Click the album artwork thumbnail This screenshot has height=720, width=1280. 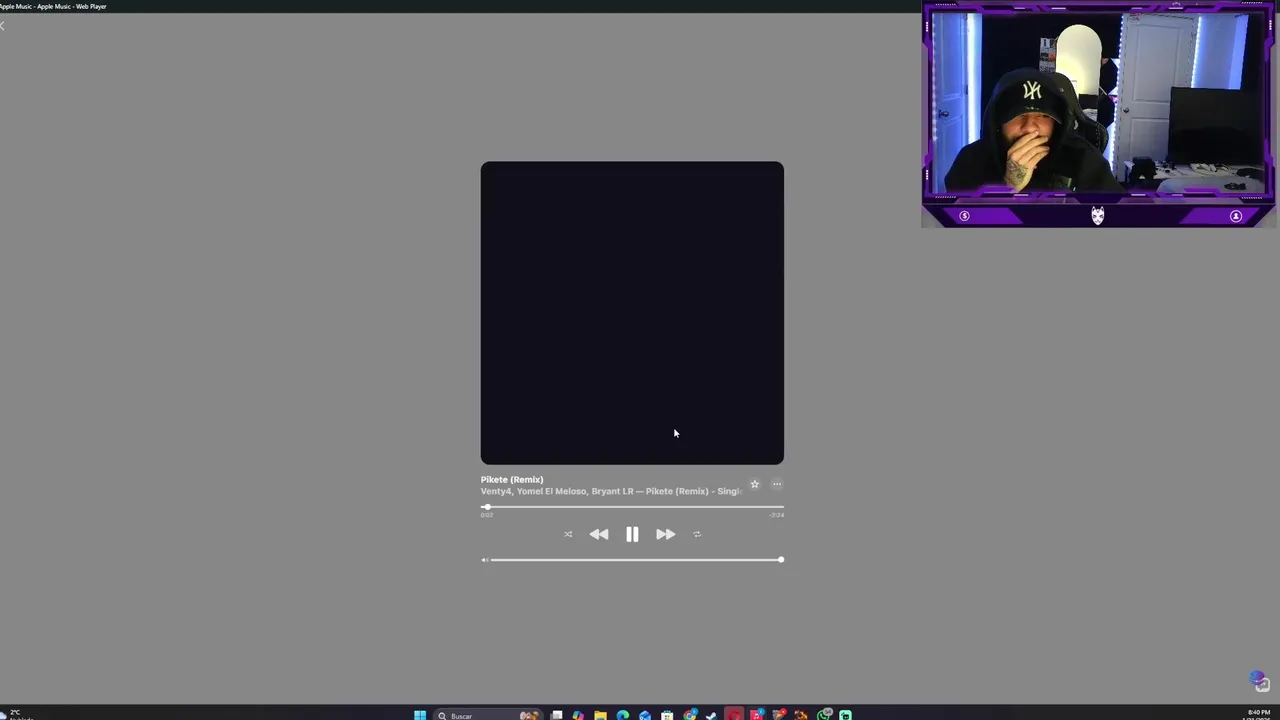[632, 313]
